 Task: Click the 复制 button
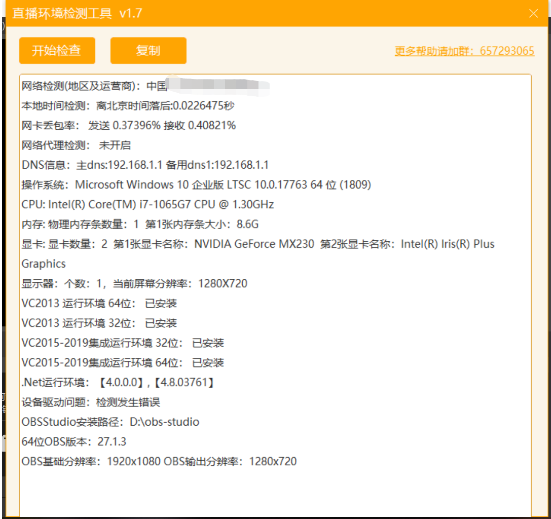pos(148,51)
